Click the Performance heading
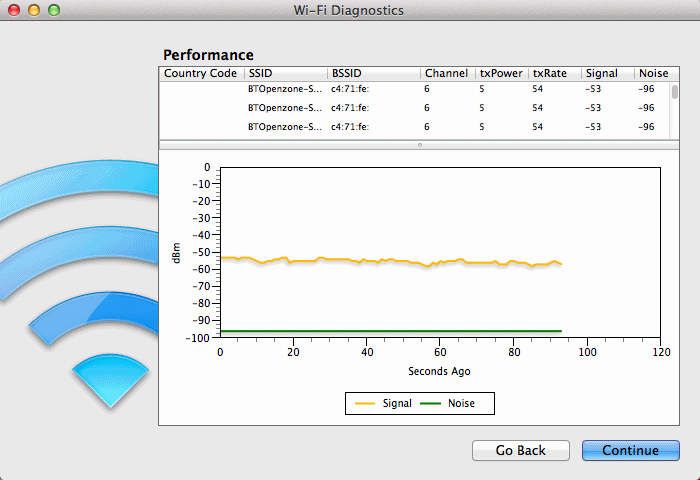Image resolution: width=700 pixels, height=480 pixels. (208, 55)
